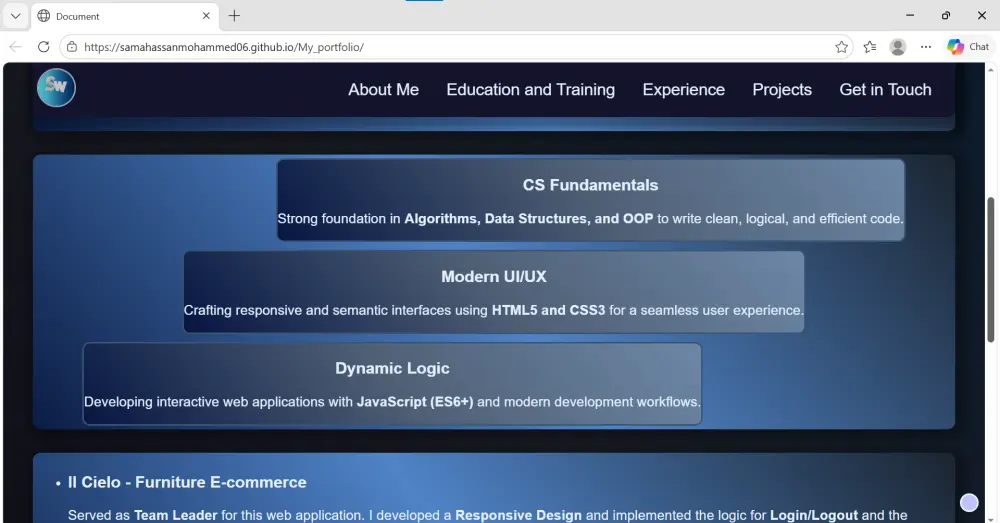
Task: Click the 'Responsive Design' bold text
Action: [x=518, y=515]
